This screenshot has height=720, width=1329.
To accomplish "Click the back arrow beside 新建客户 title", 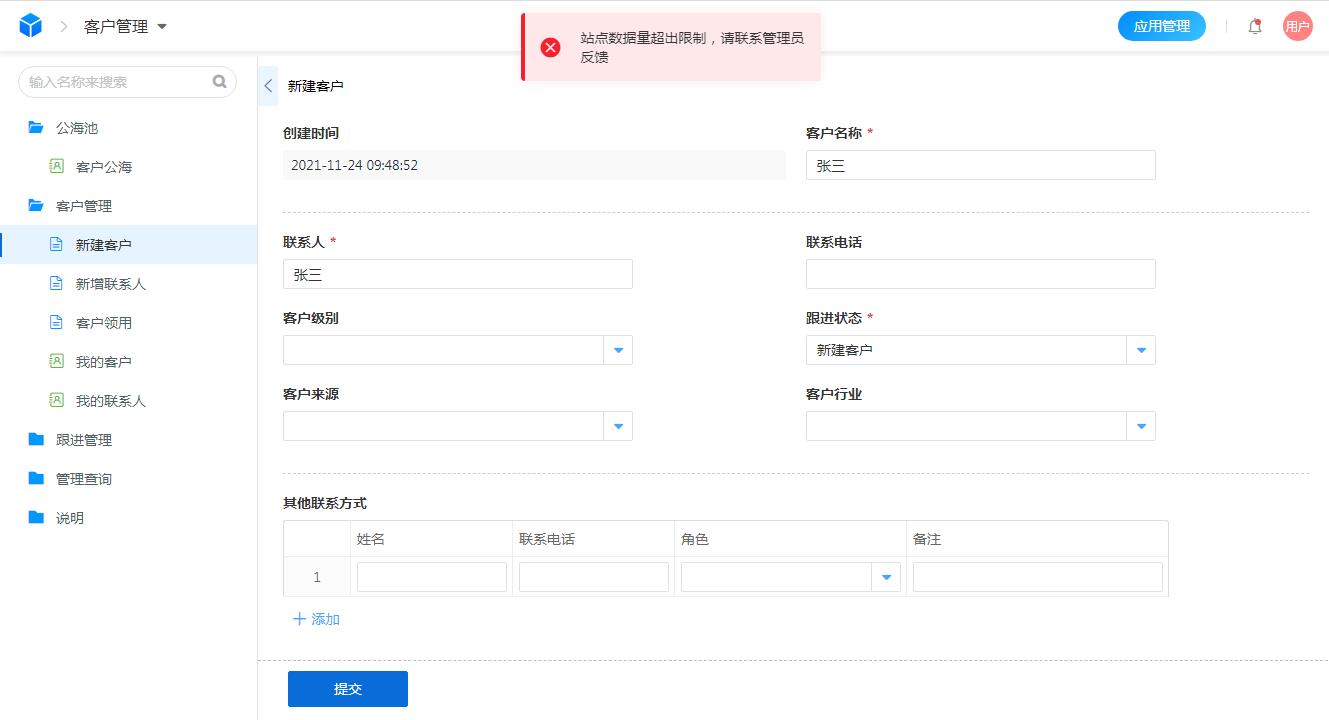I will [x=267, y=86].
